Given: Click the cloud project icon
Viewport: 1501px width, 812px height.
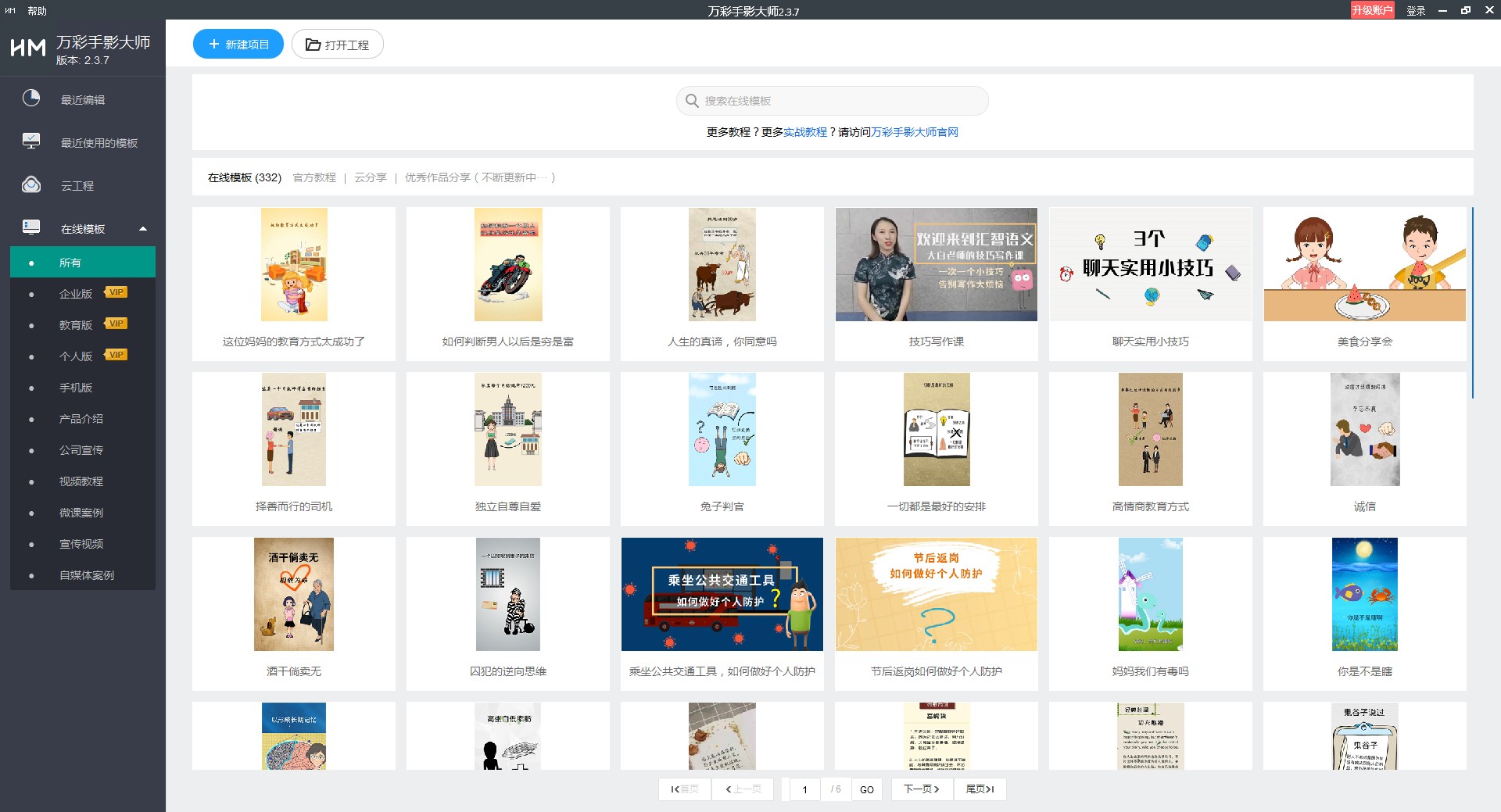Looking at the screenshot, I should tap(31, 185).
